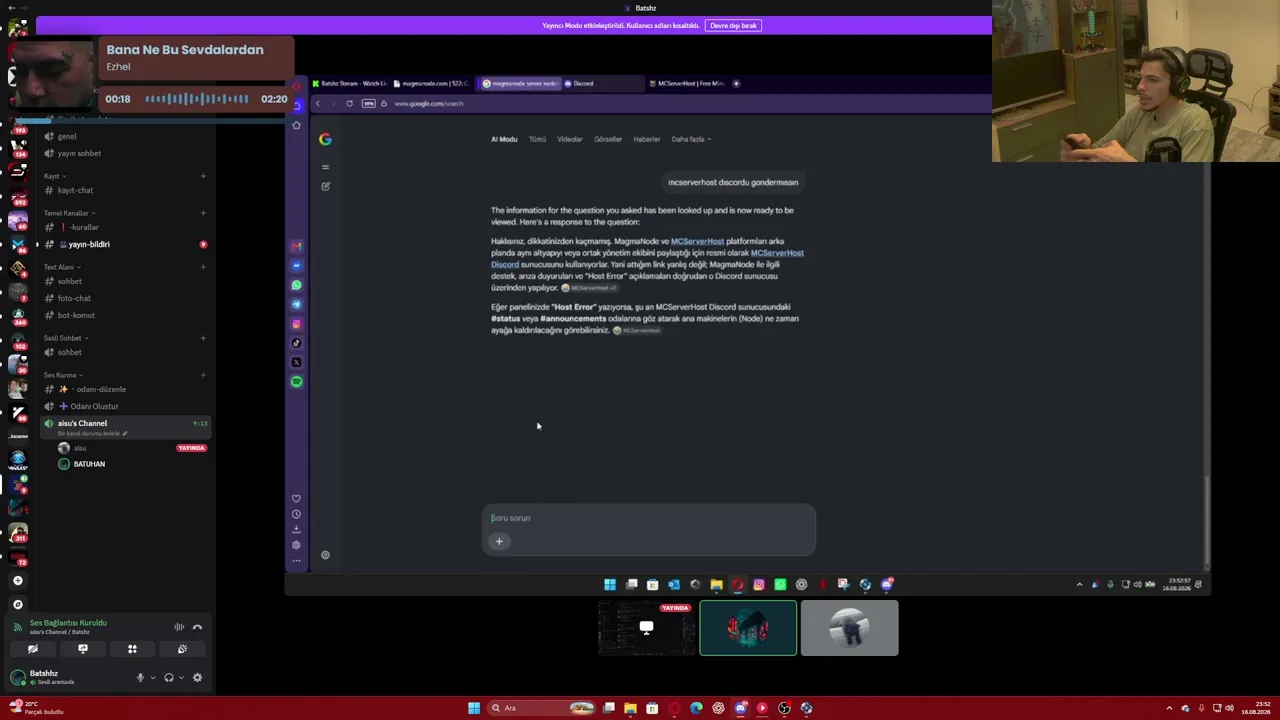
Task: Click the plus attach button below input
Action: [499, 541]
